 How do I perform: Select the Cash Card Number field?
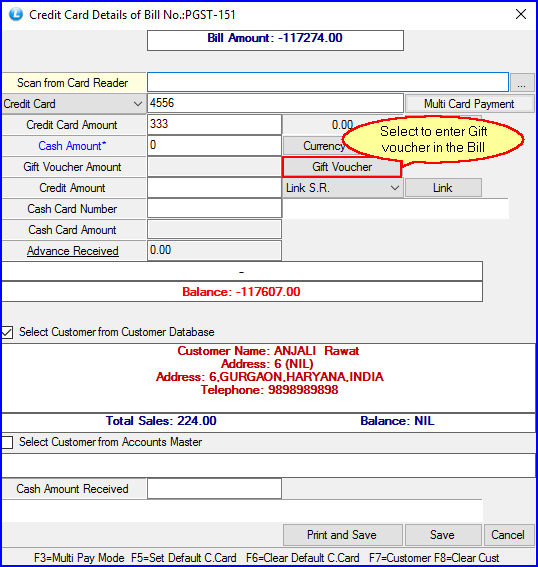(x=214, y=209)
